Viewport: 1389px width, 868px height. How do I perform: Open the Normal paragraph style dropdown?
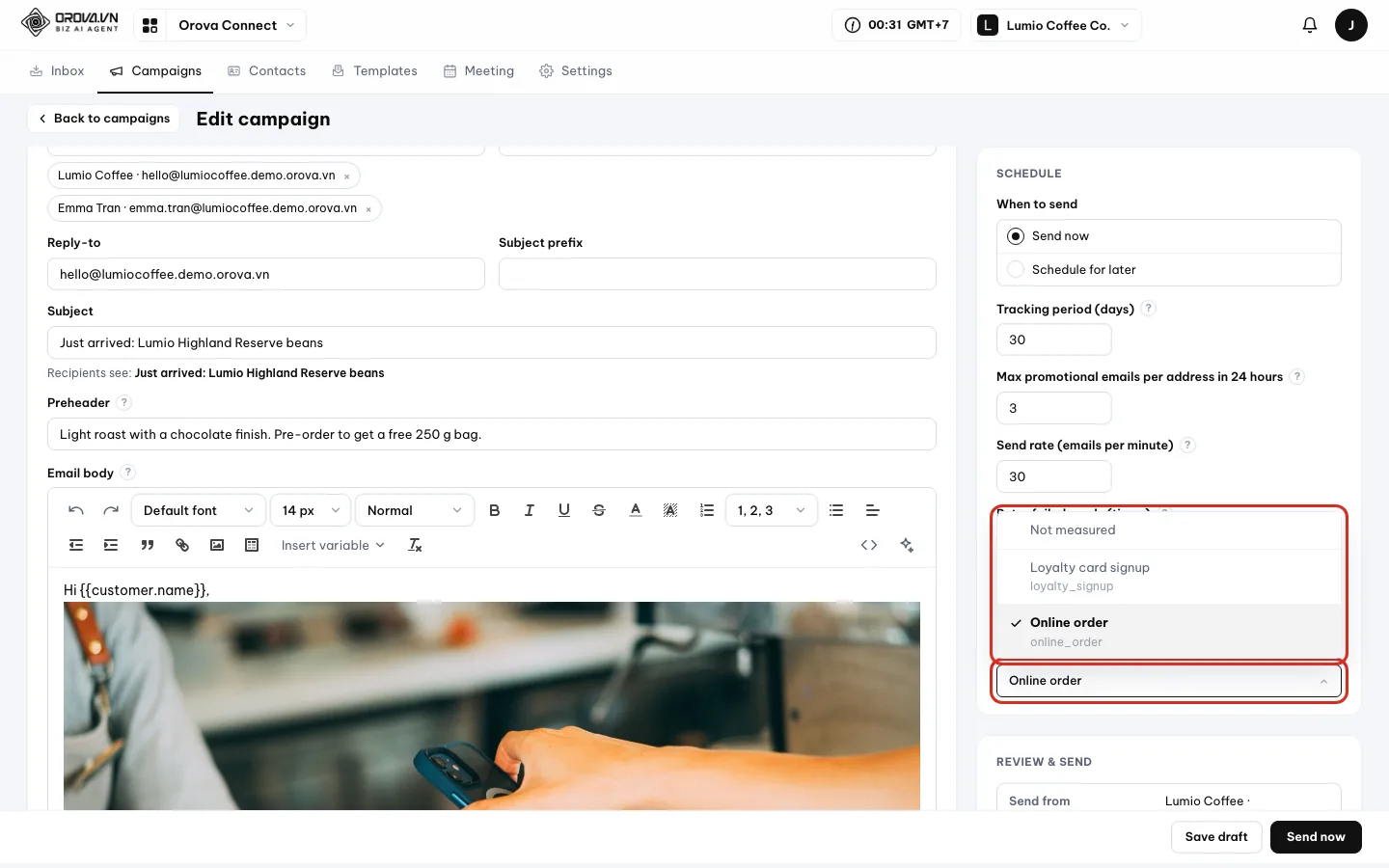click(415, 510)
